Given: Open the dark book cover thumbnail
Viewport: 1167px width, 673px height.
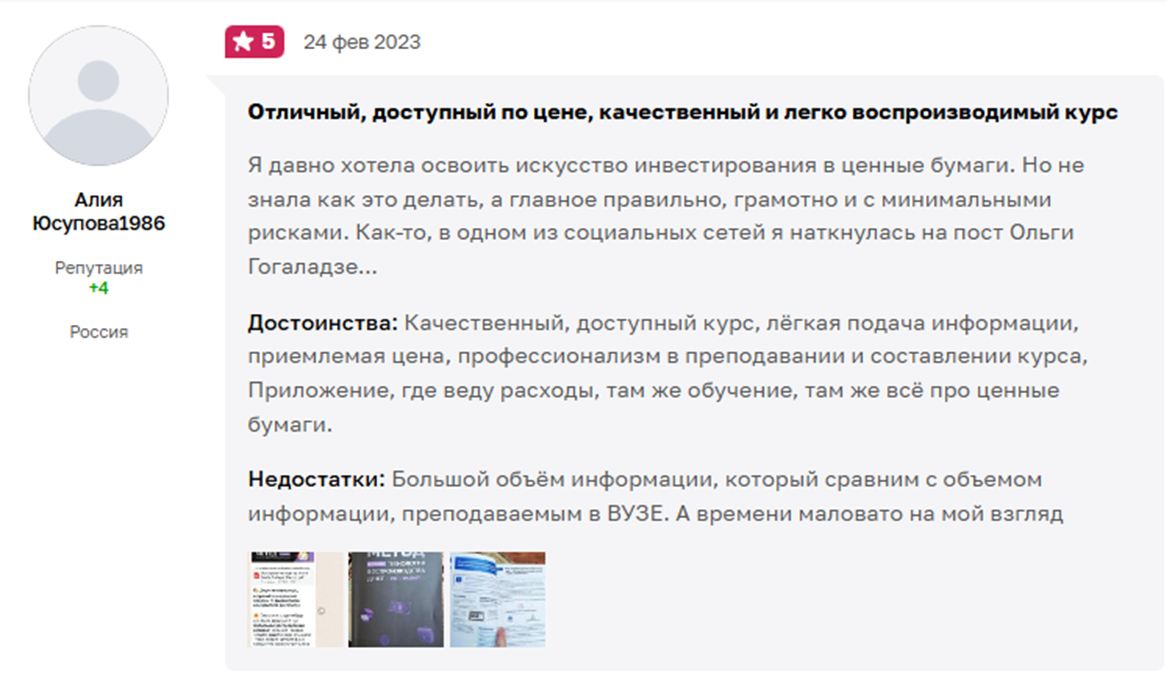Looking at the screenshot, I should click(395, 599).
